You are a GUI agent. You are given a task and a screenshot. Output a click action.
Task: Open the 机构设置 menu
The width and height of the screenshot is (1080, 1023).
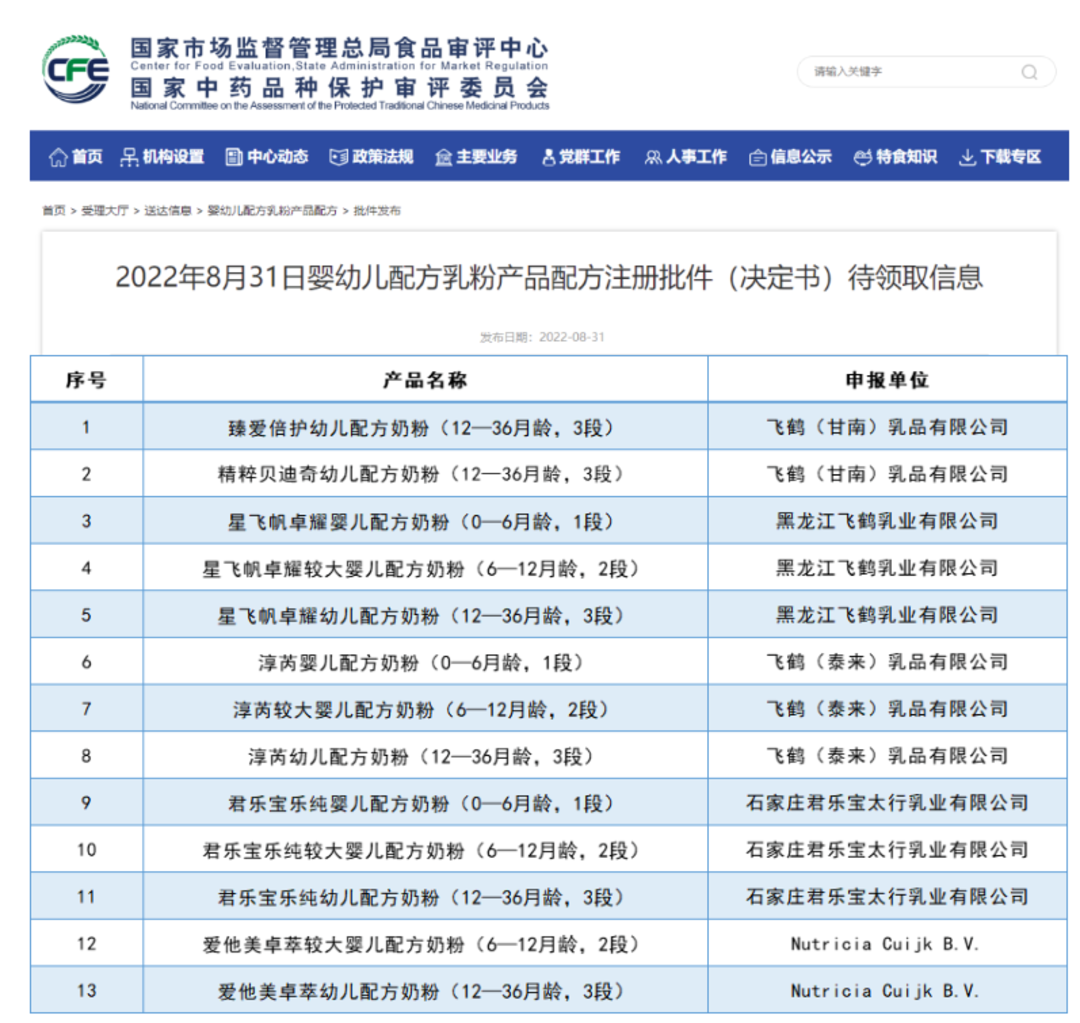pyautogui.click(x=174, y=157)
